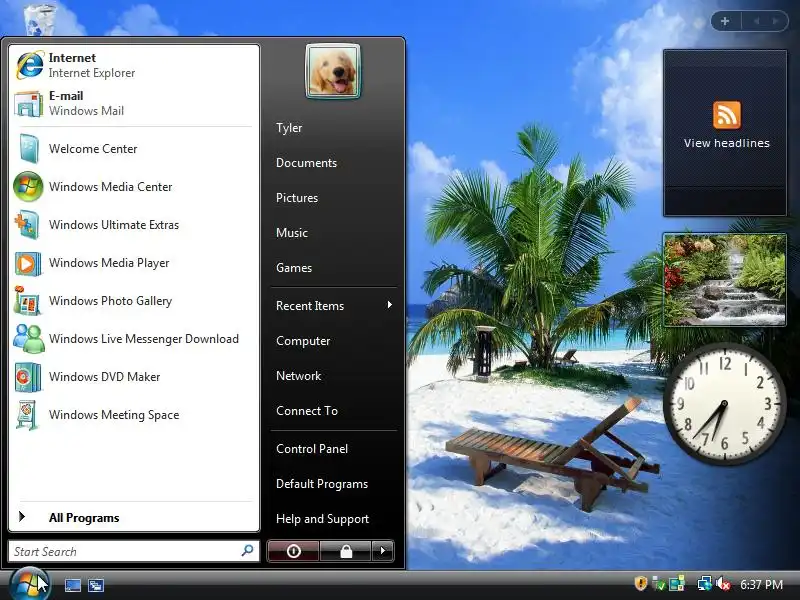
Task: Add a gadget with sidebar plus button
Action: coord(725,21)
